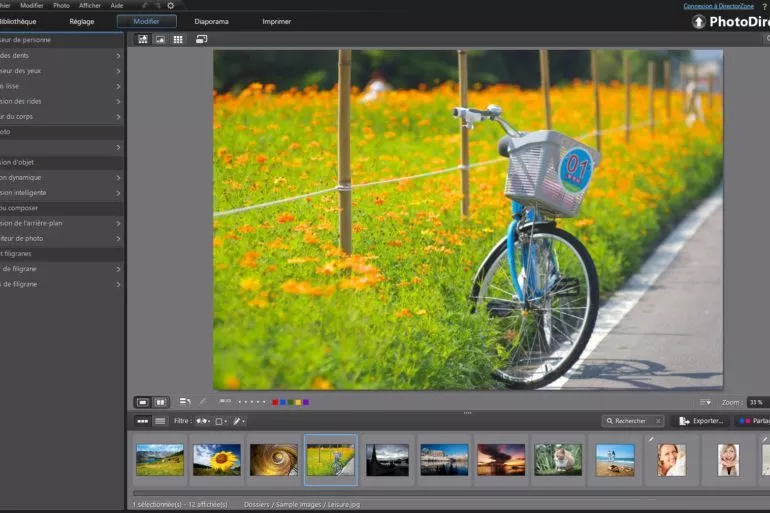Expand the 'intelligente' tool row
The height and width of the screenshot is (513, 770).
click(x=61, y=192)
